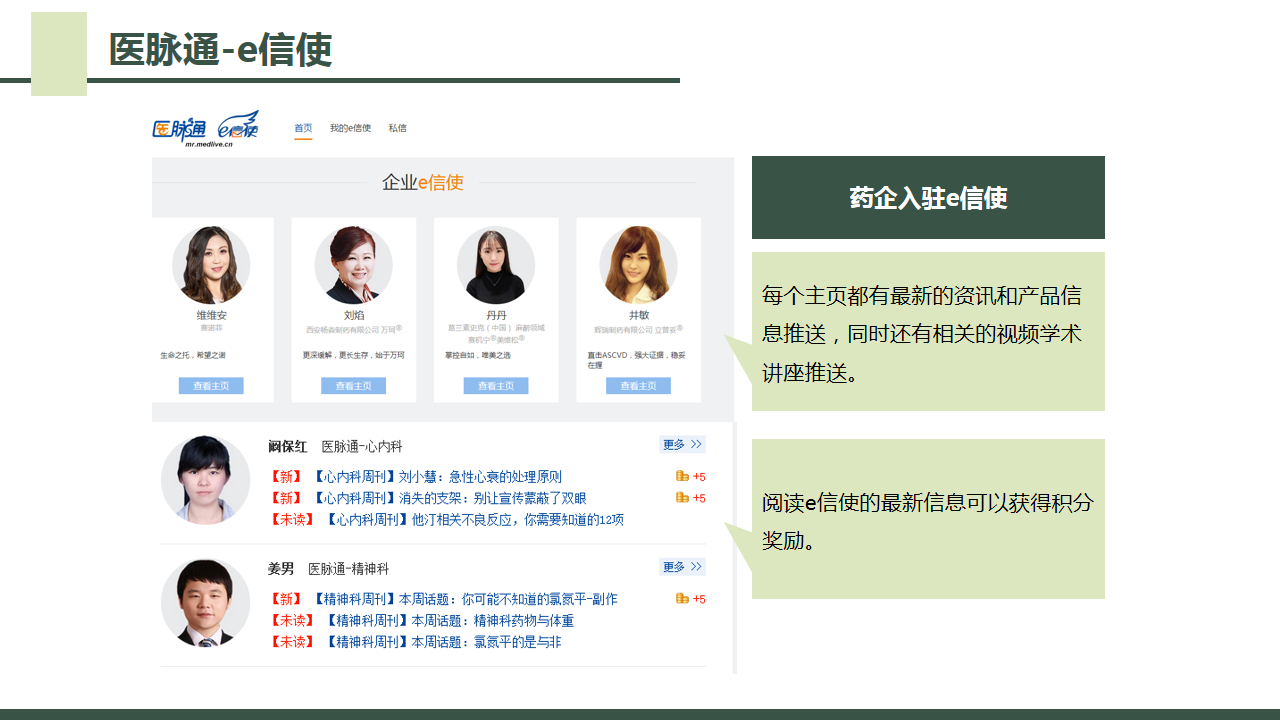Expand 更多 for 医脉通-精神科
Viewport: 1280px width, 720px height.
[682, 567]
